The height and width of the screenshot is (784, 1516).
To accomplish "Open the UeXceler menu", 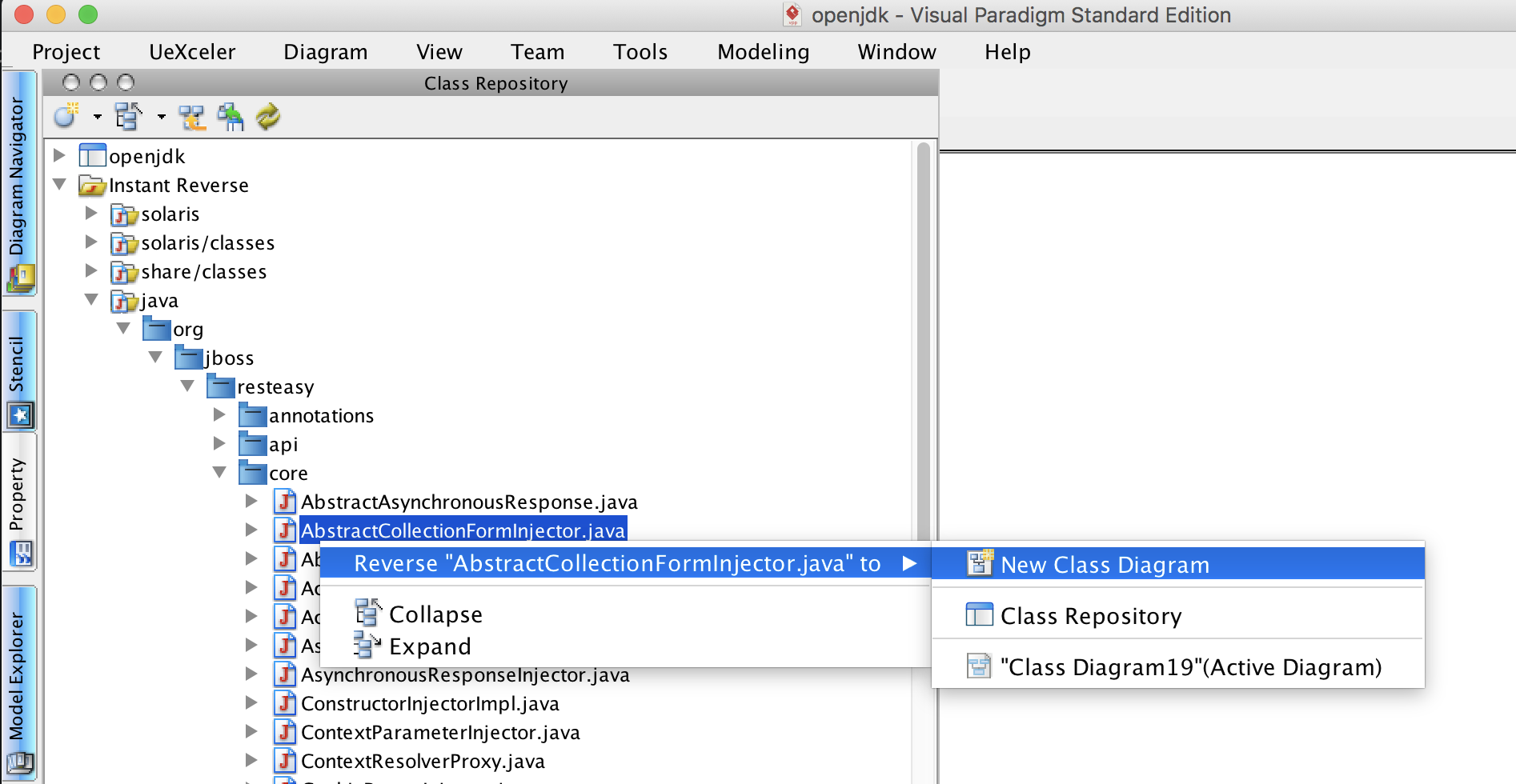I will click(x=192, y=52).
